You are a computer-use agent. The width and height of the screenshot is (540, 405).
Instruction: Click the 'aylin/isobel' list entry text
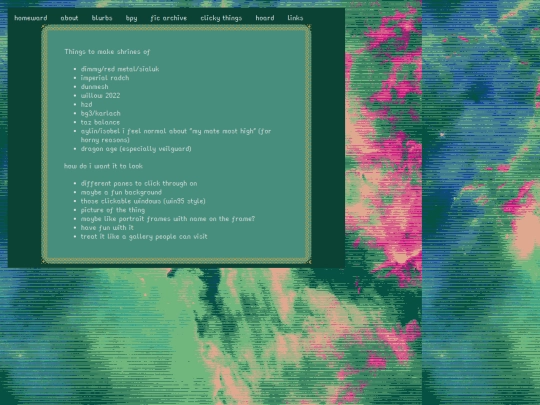(x=176, y=135)
